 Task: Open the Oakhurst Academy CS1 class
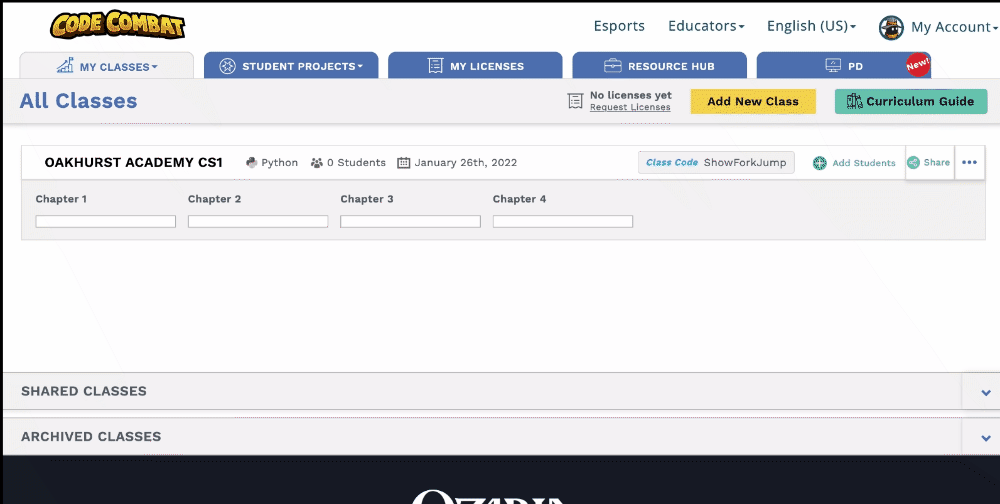(x=133, y=162)
